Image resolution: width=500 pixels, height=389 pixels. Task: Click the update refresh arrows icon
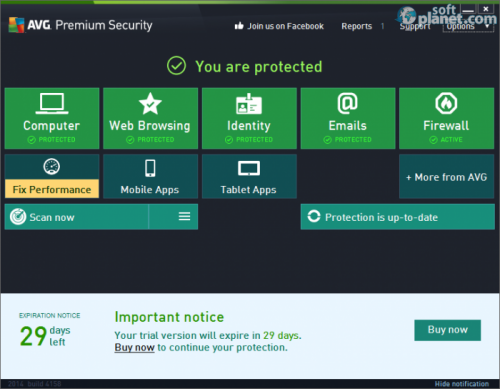(x=314, y=216)
